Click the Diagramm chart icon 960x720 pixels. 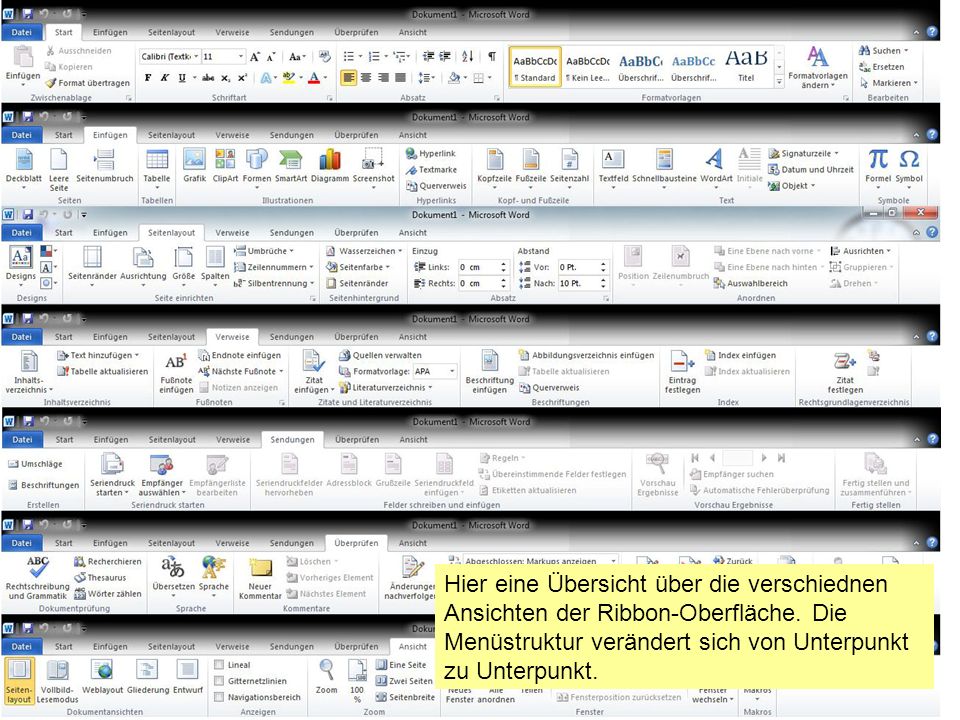(329, 160)
